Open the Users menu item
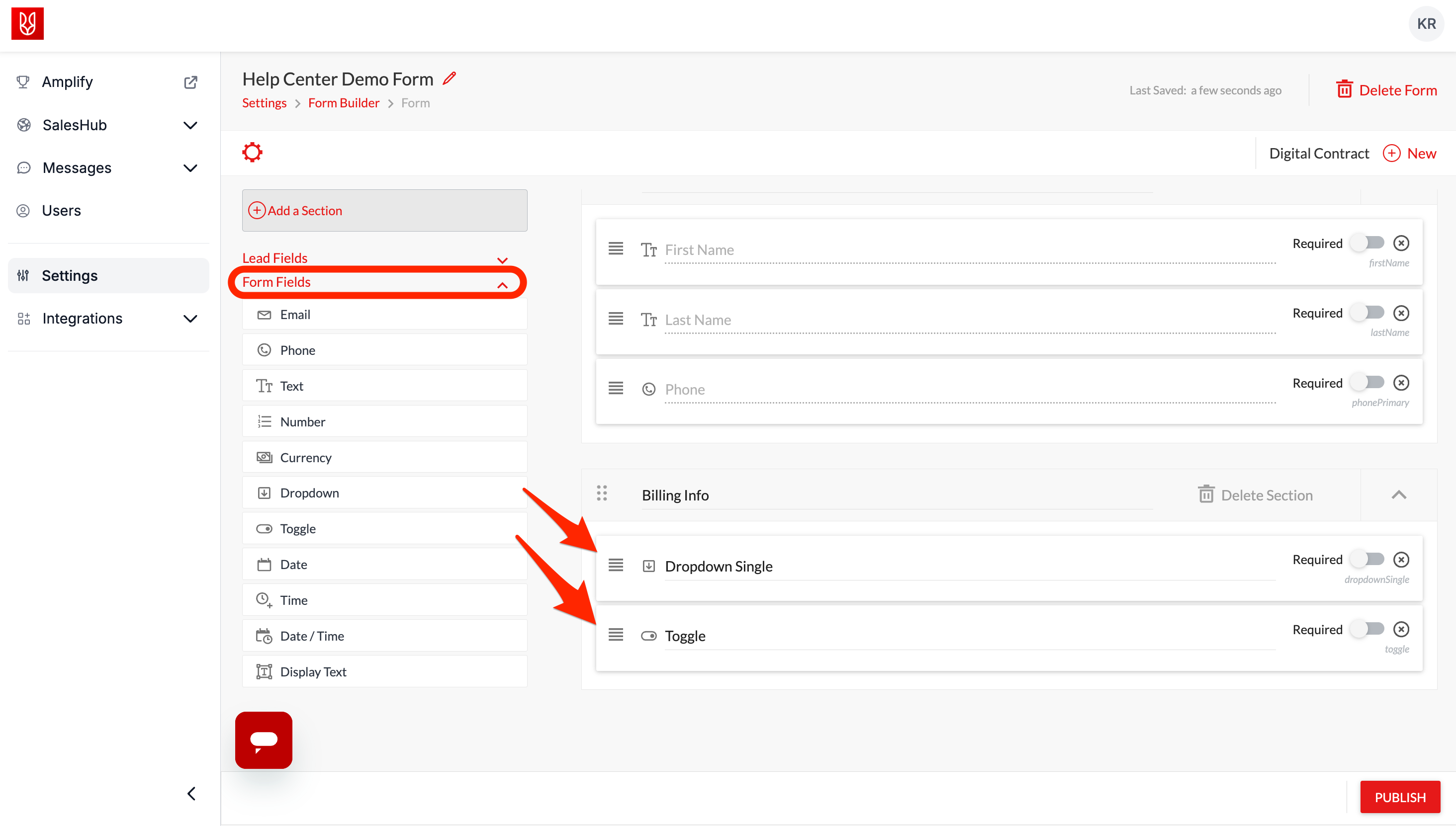Viewport: 1456px width, 826px height. click(x=61, y=210)
